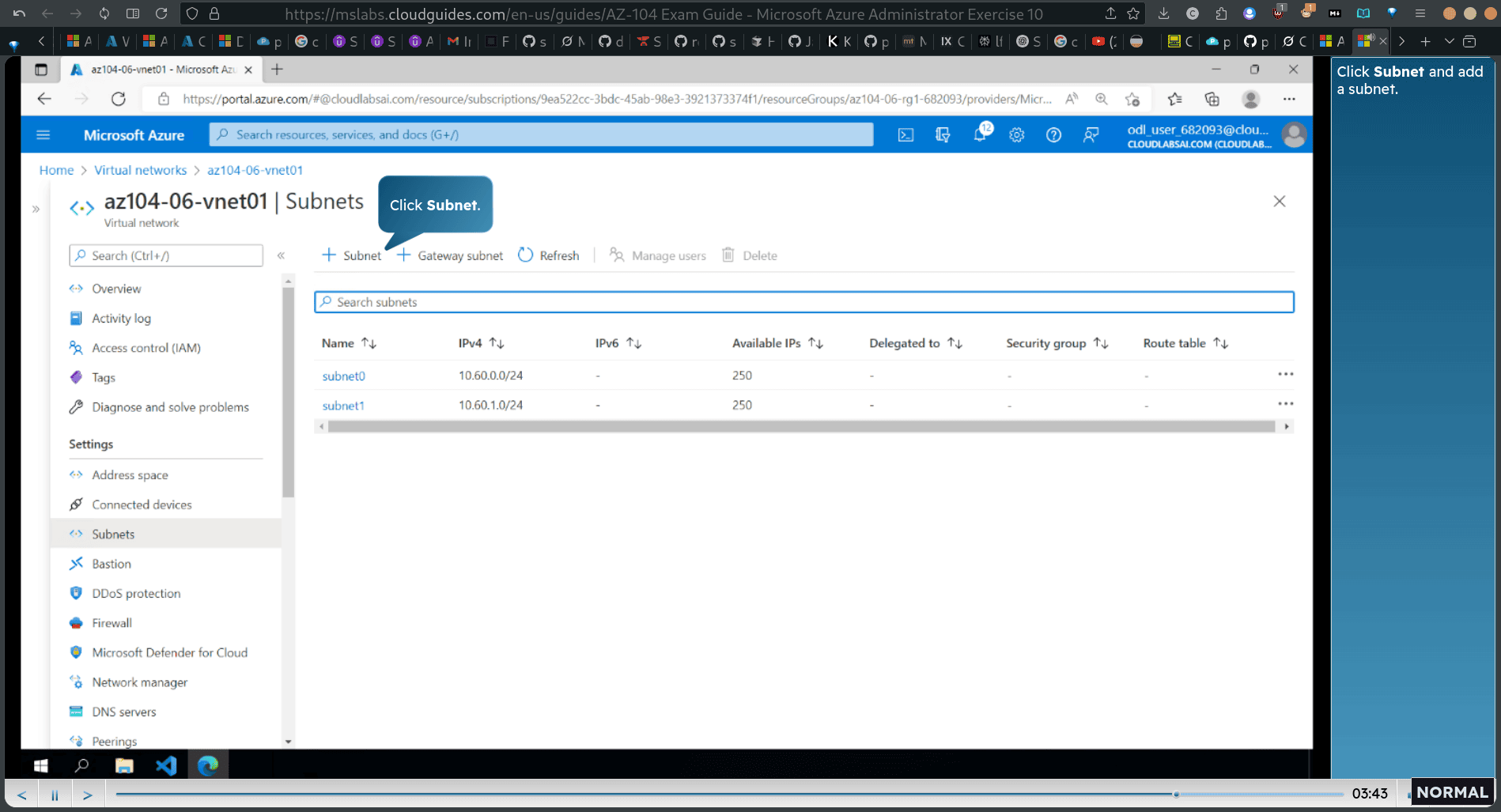The width and height of the screenshot is (1501, 812).
Task: Click the Delete command in subnets toolbar
Action: [x=750, y=255]
